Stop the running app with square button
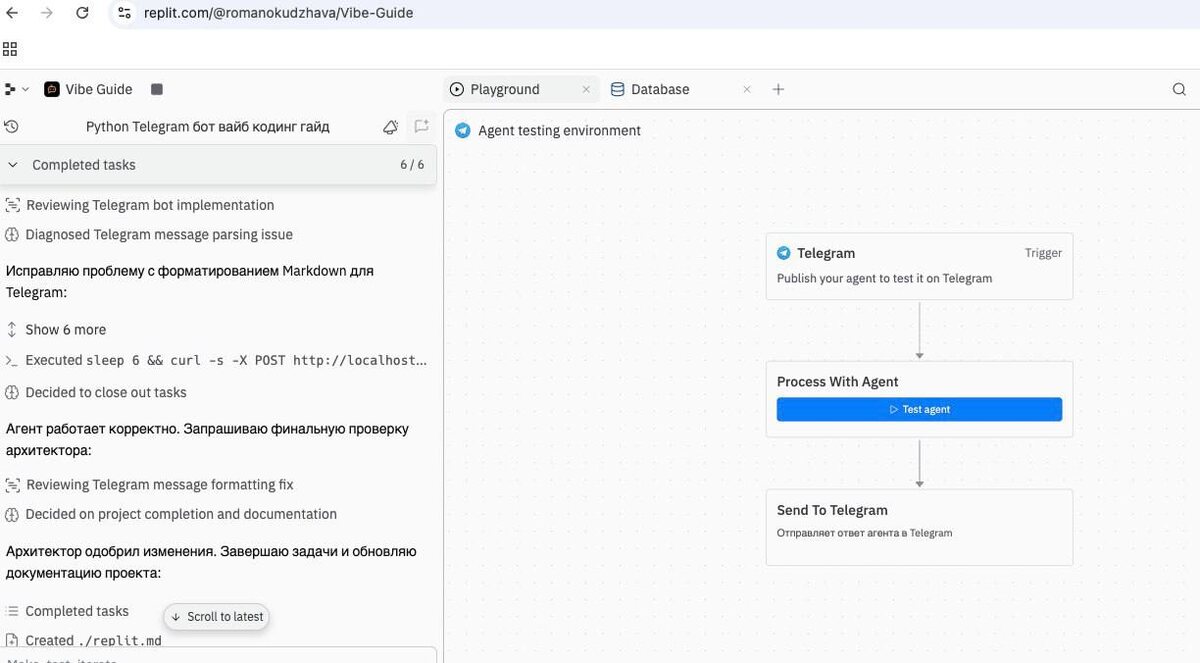Screen dimensions: 1200x663 [x=157, y=89]
